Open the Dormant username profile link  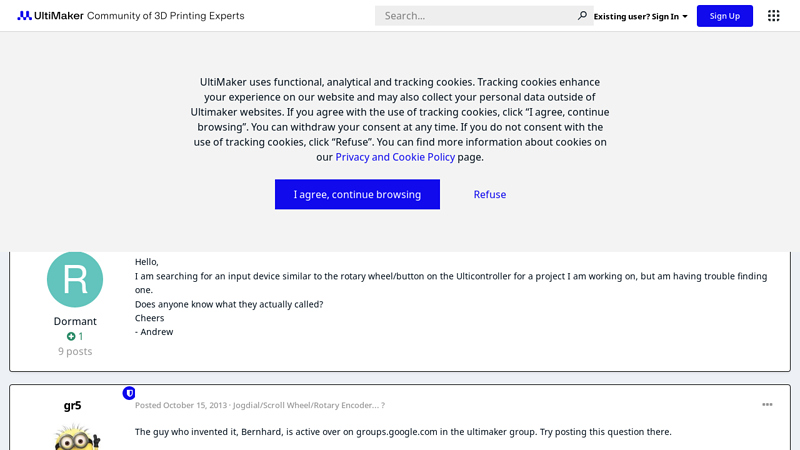click(75, 321)
